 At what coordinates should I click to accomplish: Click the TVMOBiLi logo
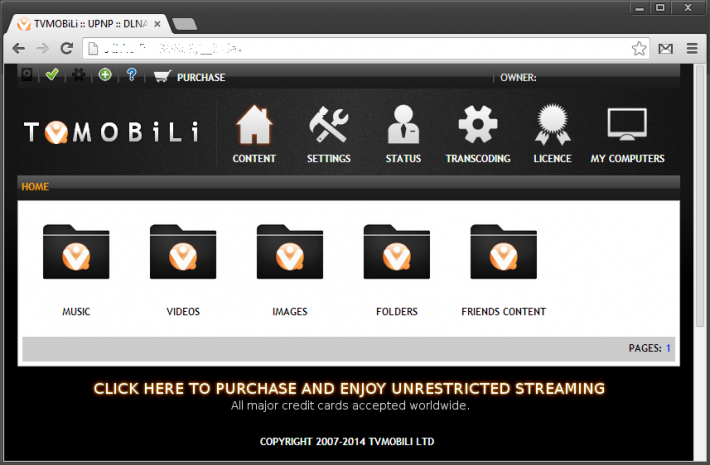click(111, 132)
